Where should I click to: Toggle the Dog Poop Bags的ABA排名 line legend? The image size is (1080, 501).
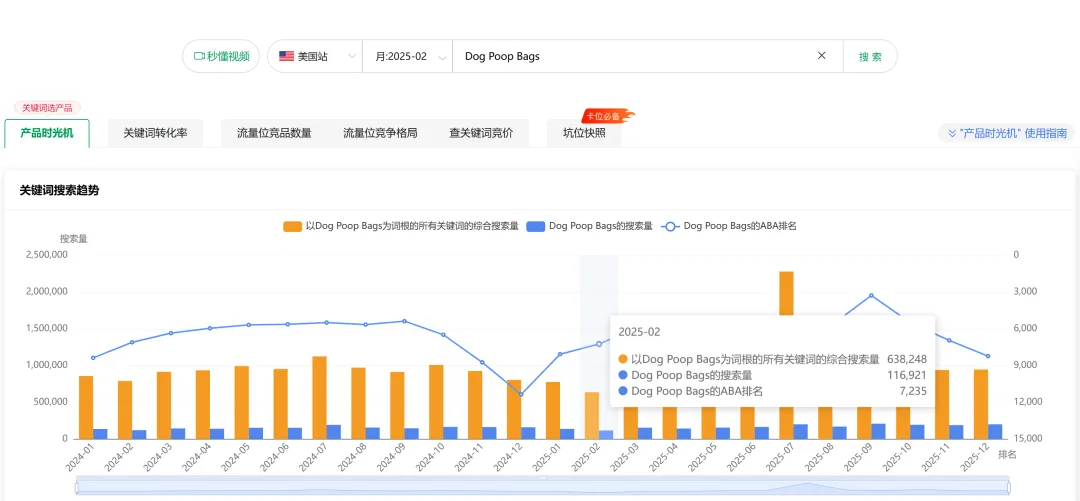tap(670, 226)
